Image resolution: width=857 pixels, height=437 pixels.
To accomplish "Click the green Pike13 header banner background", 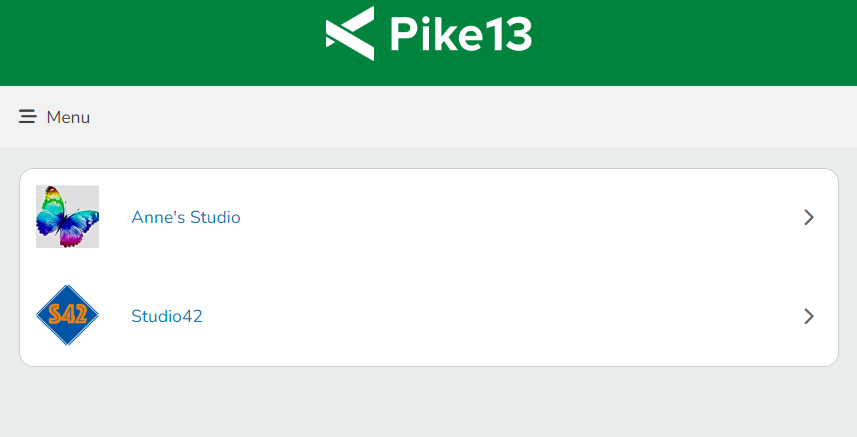I will point(150,42).
